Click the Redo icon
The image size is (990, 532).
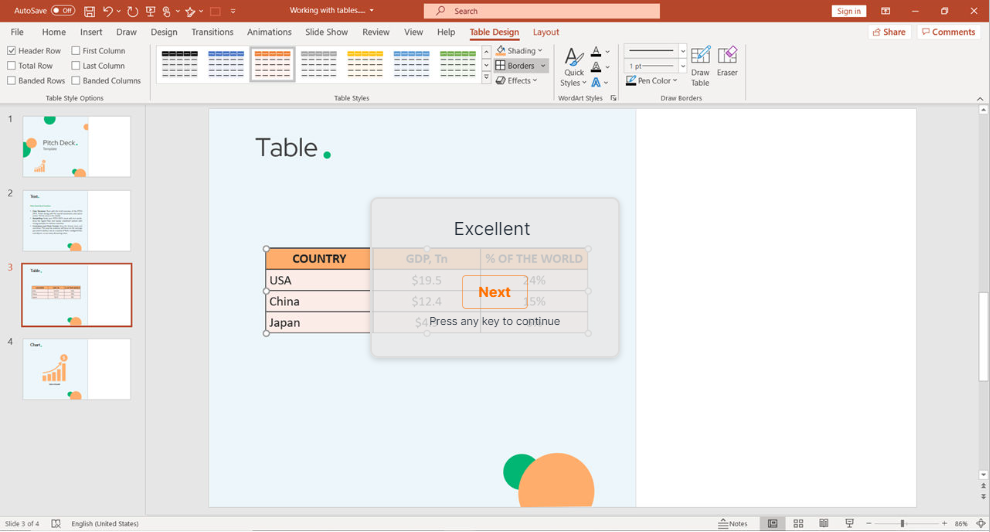coord(132,11)
